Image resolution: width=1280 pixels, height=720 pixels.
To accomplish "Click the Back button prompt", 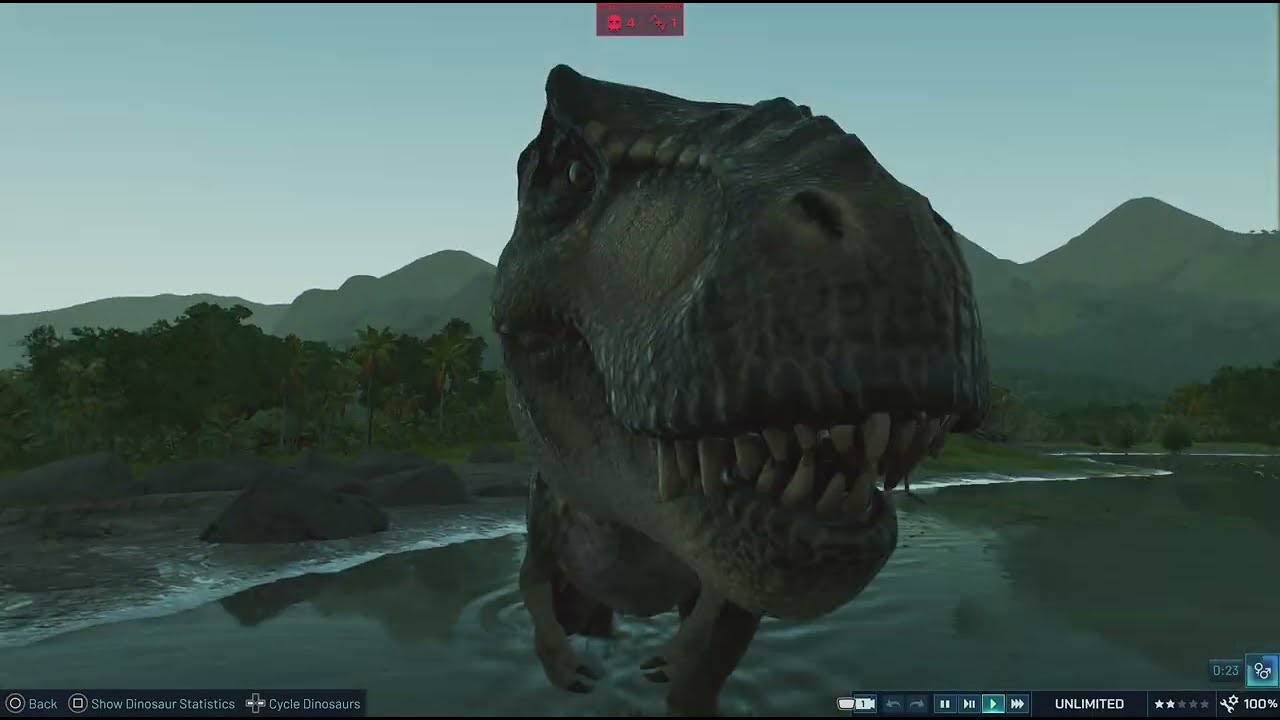I will (x=32, y=704).
